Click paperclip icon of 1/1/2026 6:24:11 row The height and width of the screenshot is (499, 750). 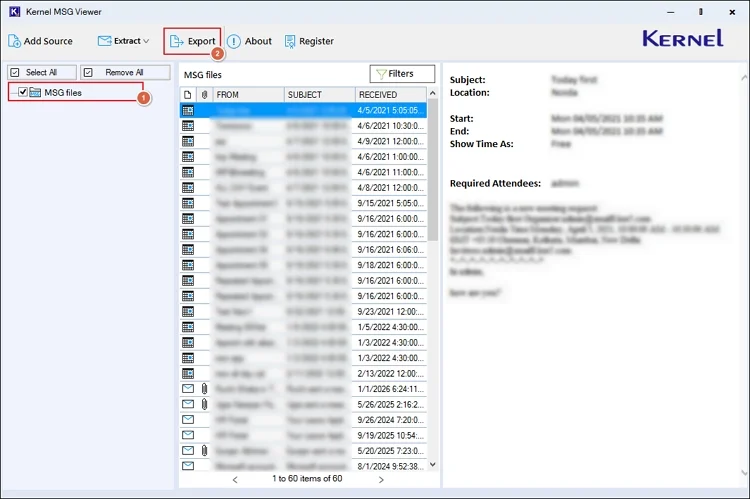pos(204,388)
